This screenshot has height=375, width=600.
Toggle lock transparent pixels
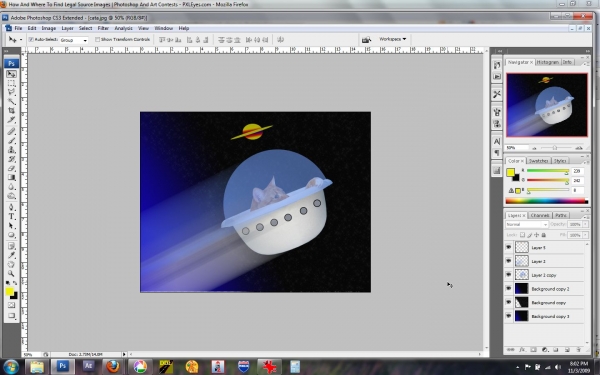pos(522,235)
